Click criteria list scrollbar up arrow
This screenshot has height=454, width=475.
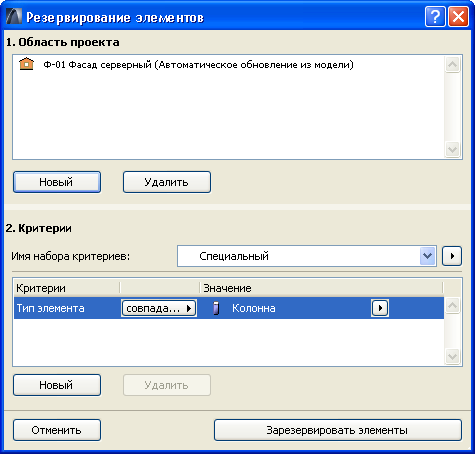pyautogui.click(x=453, y=305)
